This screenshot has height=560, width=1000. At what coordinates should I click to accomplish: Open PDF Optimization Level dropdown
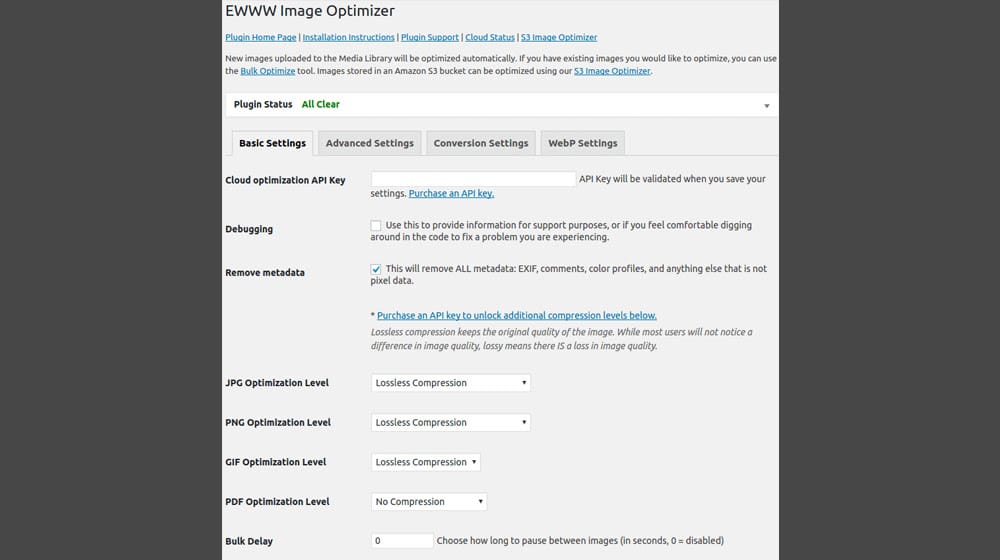click(x=428, y=502)
